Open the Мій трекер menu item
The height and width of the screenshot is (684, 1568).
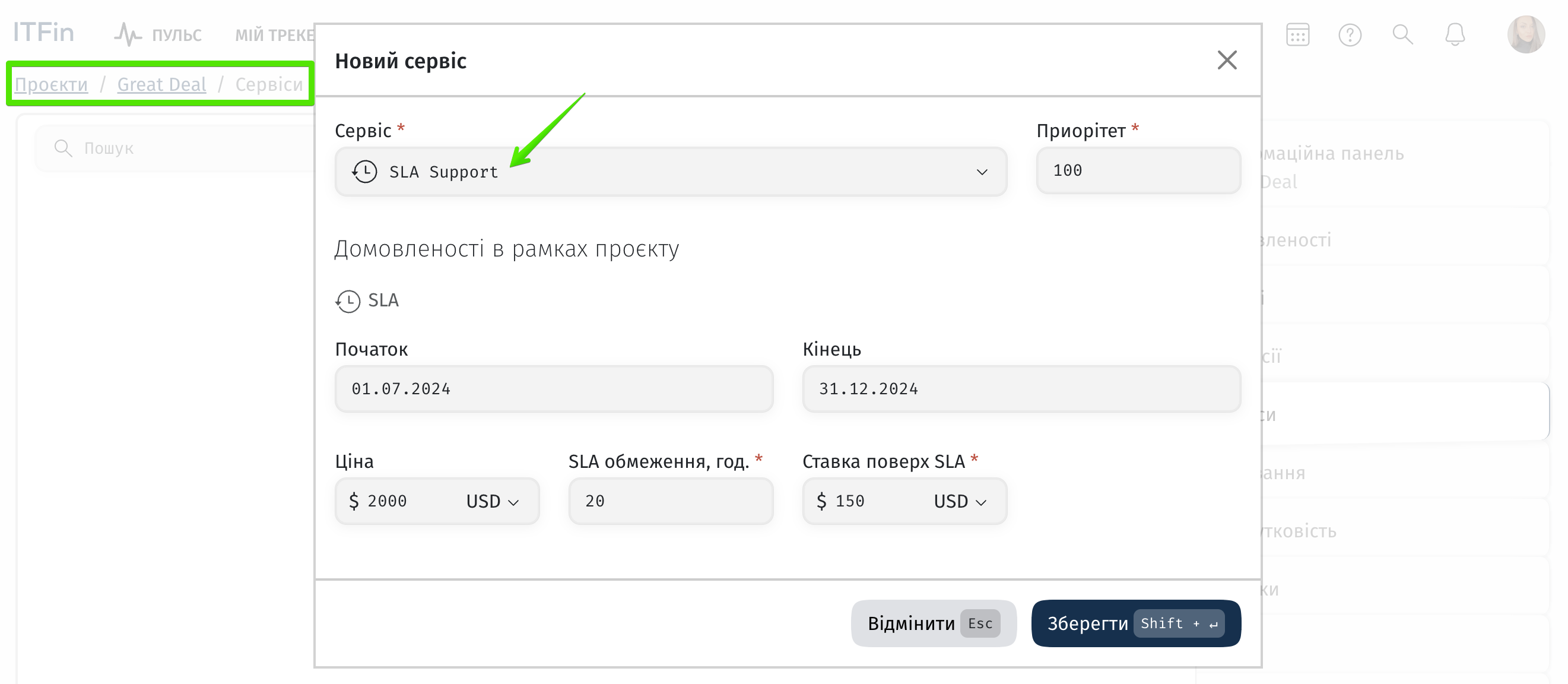click(274, 35)
